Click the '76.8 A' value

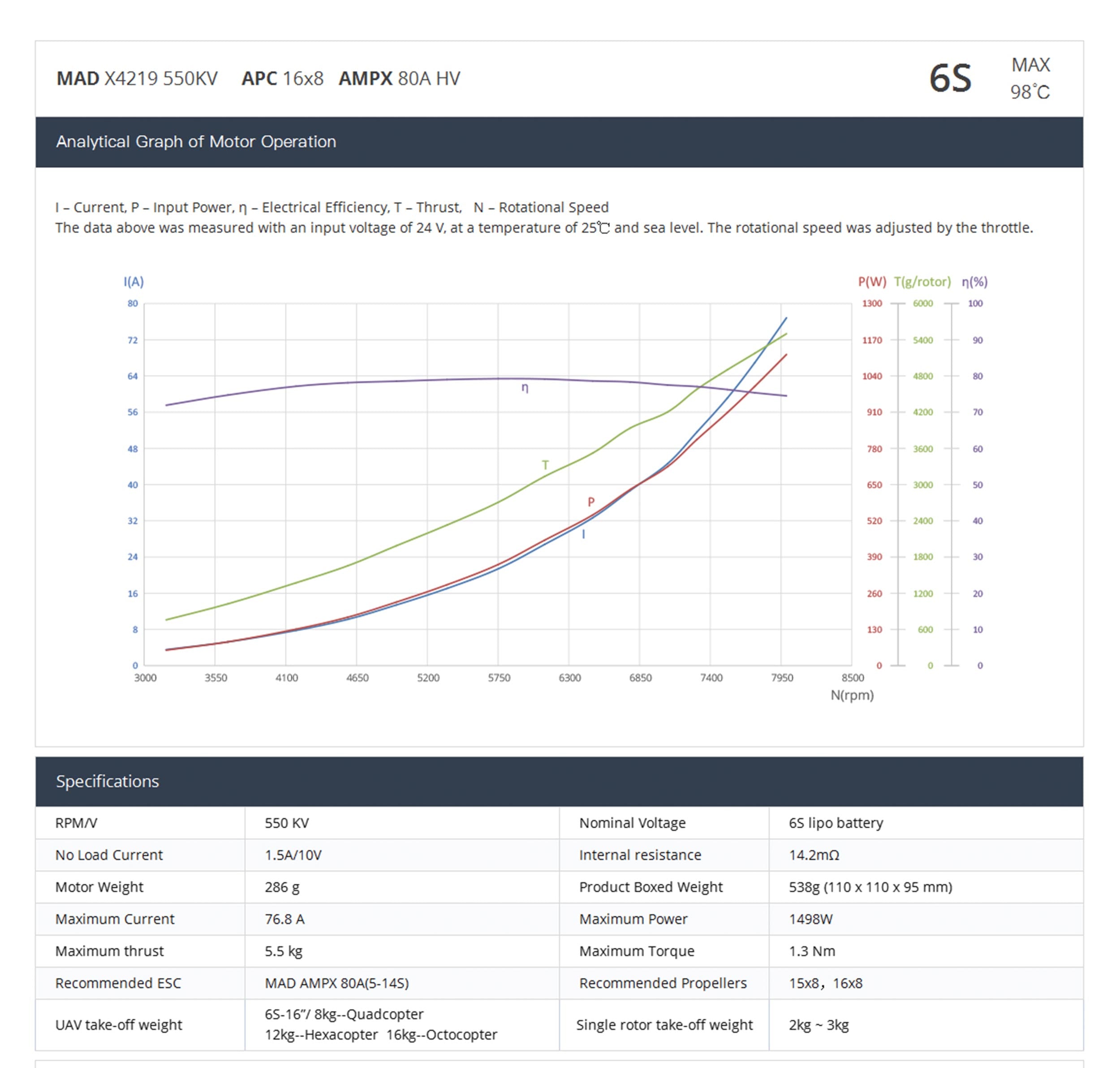[x=284, y=919]
